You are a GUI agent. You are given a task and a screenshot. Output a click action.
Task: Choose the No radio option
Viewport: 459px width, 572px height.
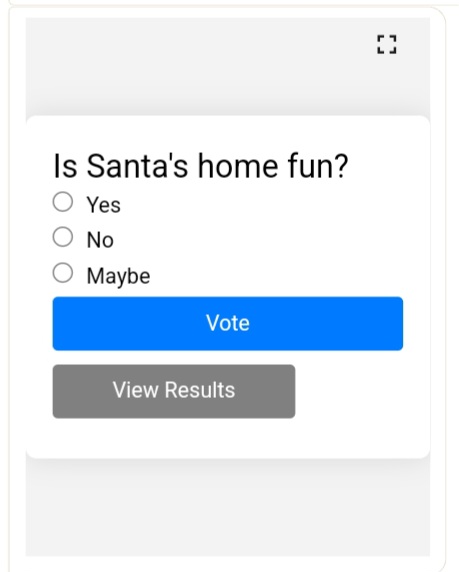pyautogui.click(x=63, y=237)
